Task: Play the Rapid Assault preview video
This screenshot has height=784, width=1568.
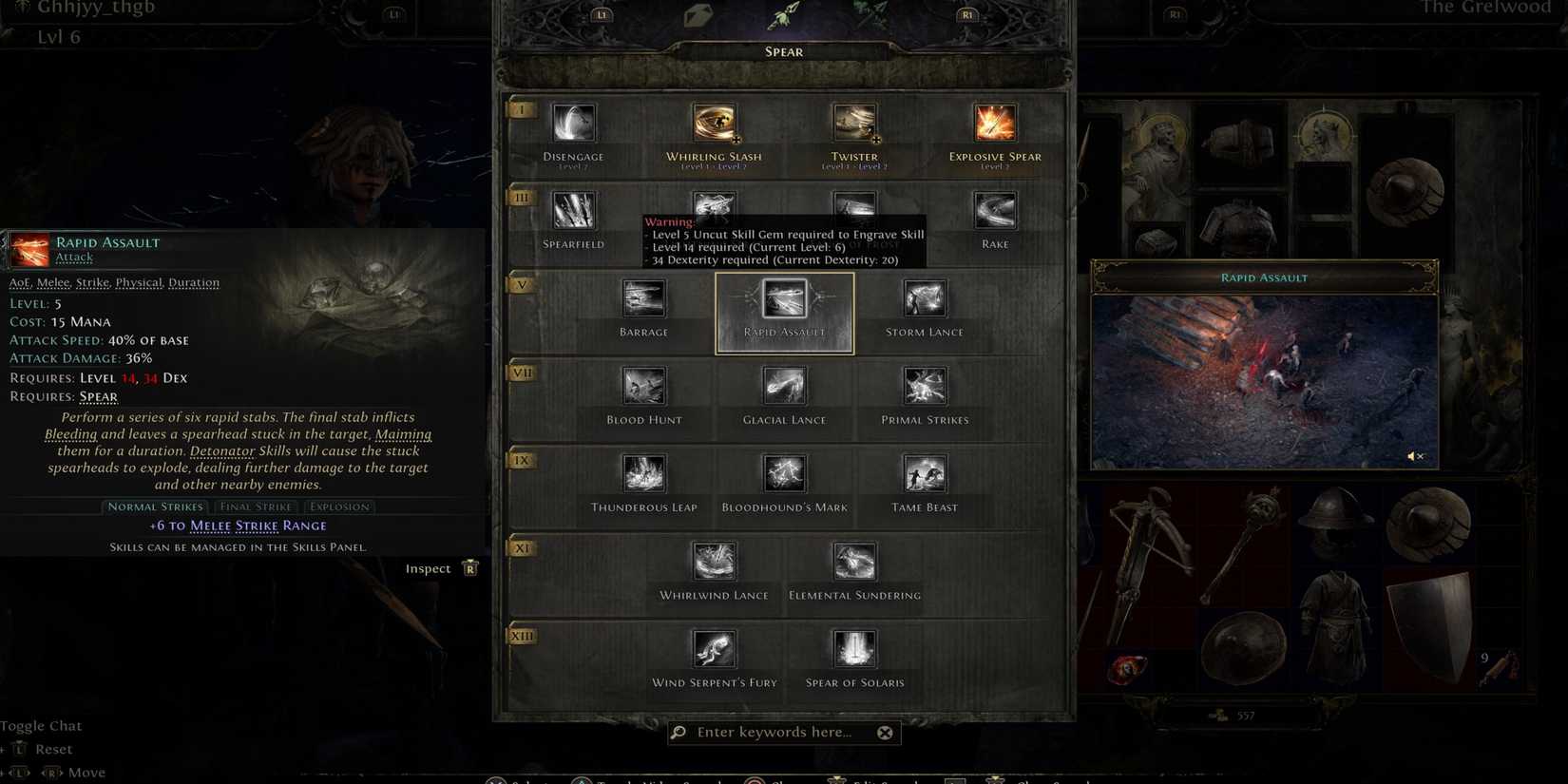Action: click(1264, 382)
